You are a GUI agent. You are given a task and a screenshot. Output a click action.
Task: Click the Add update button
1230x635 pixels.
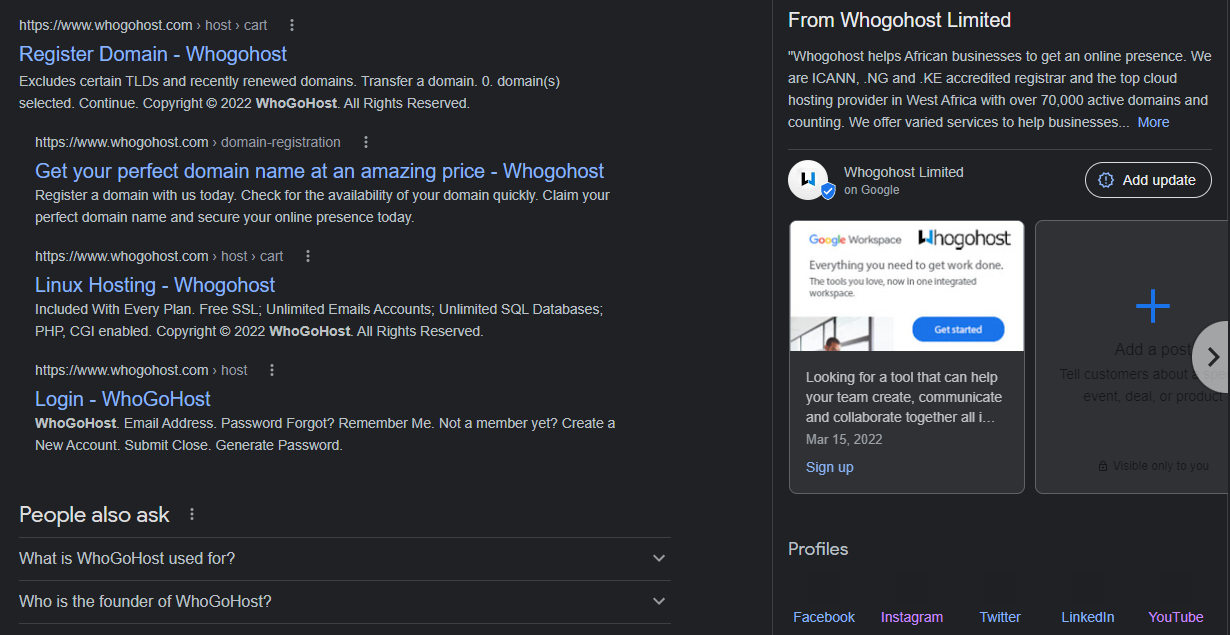(x=1148, y=180)
